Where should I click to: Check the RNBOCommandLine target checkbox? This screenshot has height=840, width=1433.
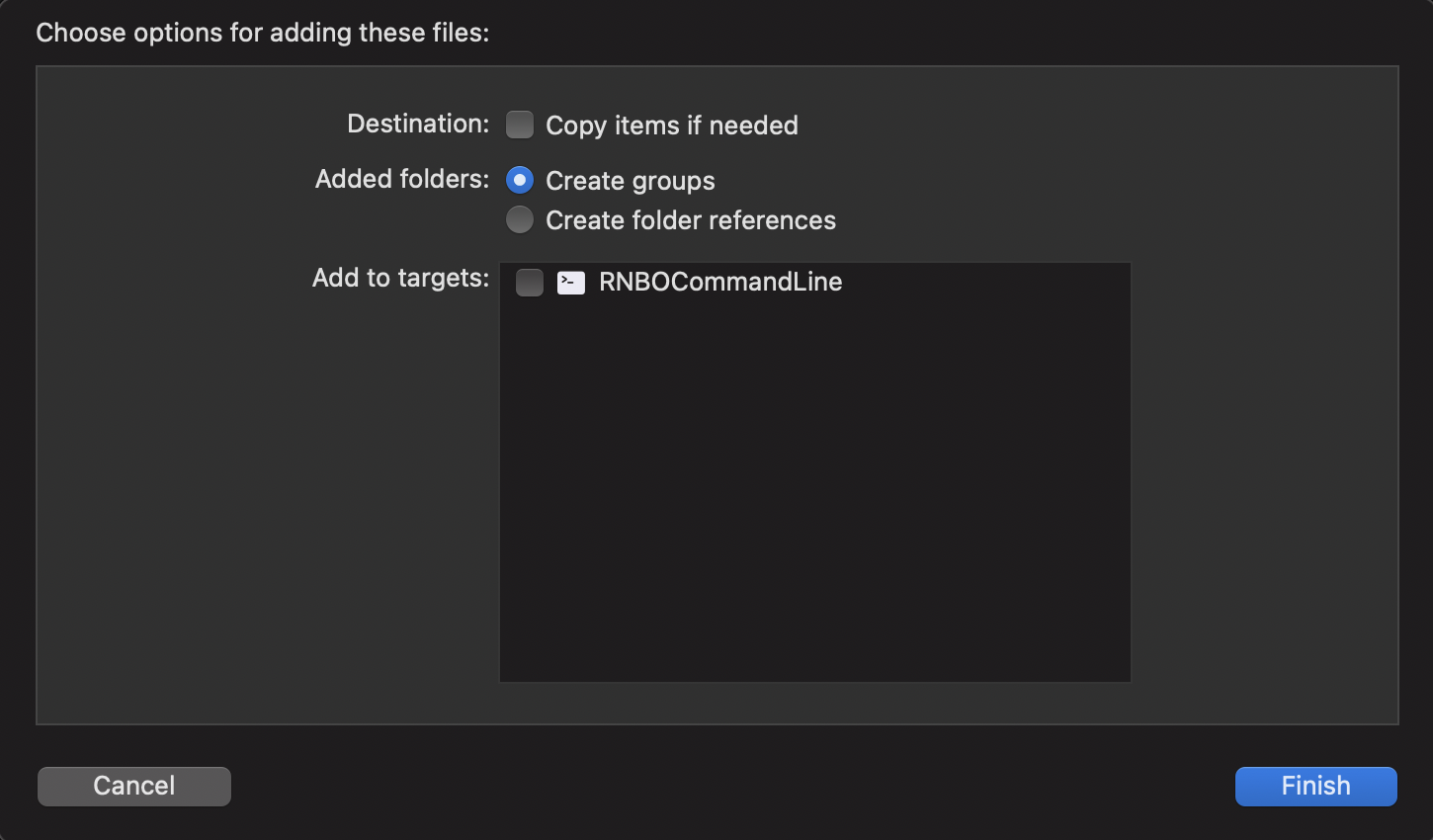point(529,282)
